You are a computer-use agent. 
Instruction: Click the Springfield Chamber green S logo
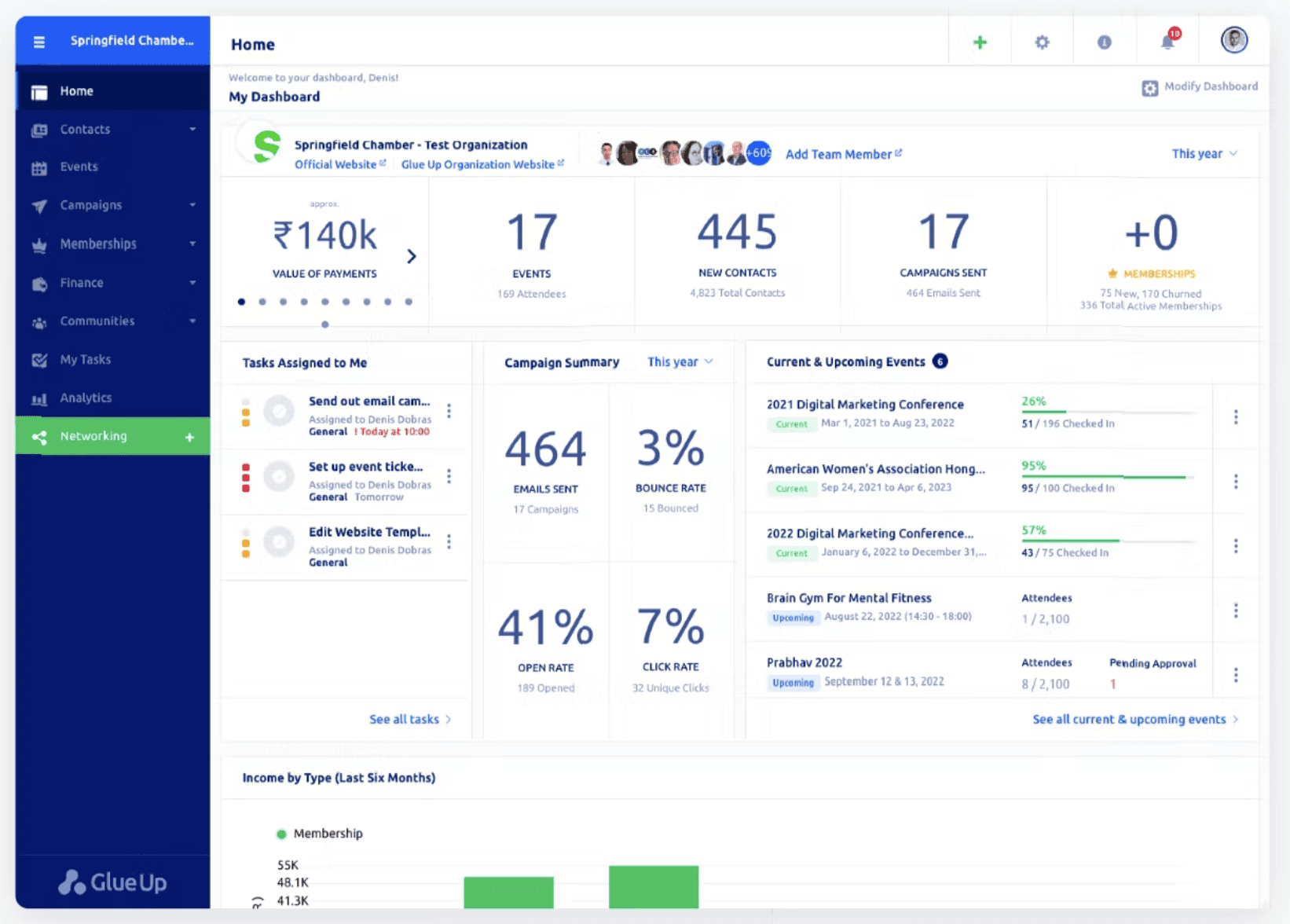point(267,146)
